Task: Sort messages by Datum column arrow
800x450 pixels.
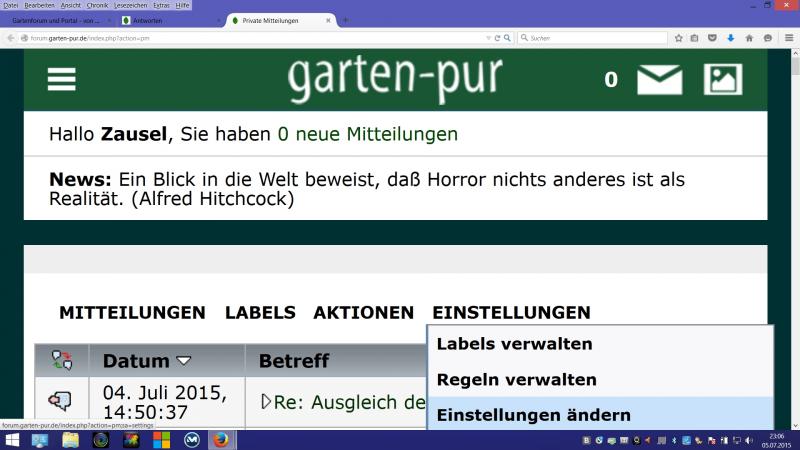Action: point(184,361)
